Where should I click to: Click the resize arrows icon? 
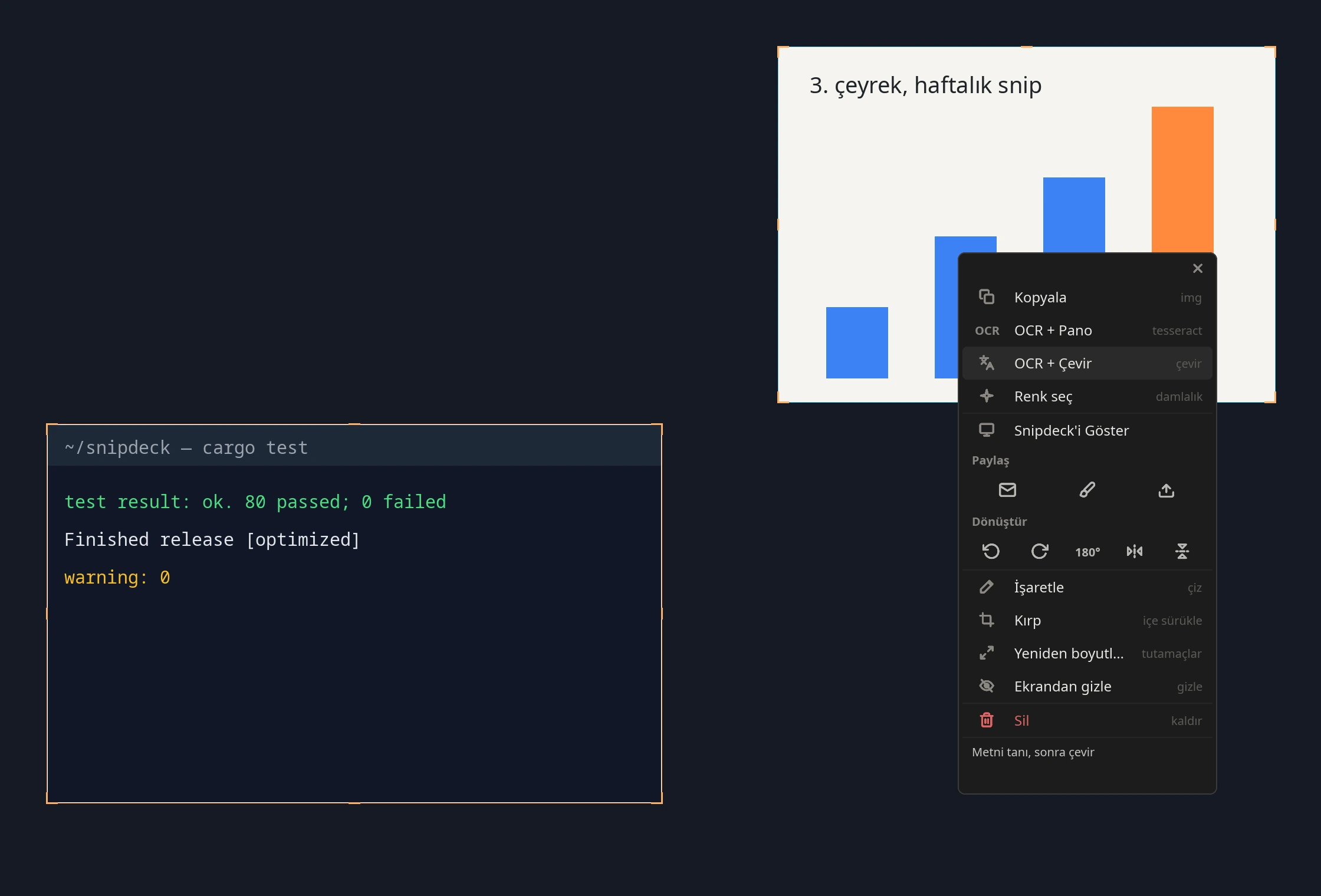pyautogui.click(x=987, y=653)
